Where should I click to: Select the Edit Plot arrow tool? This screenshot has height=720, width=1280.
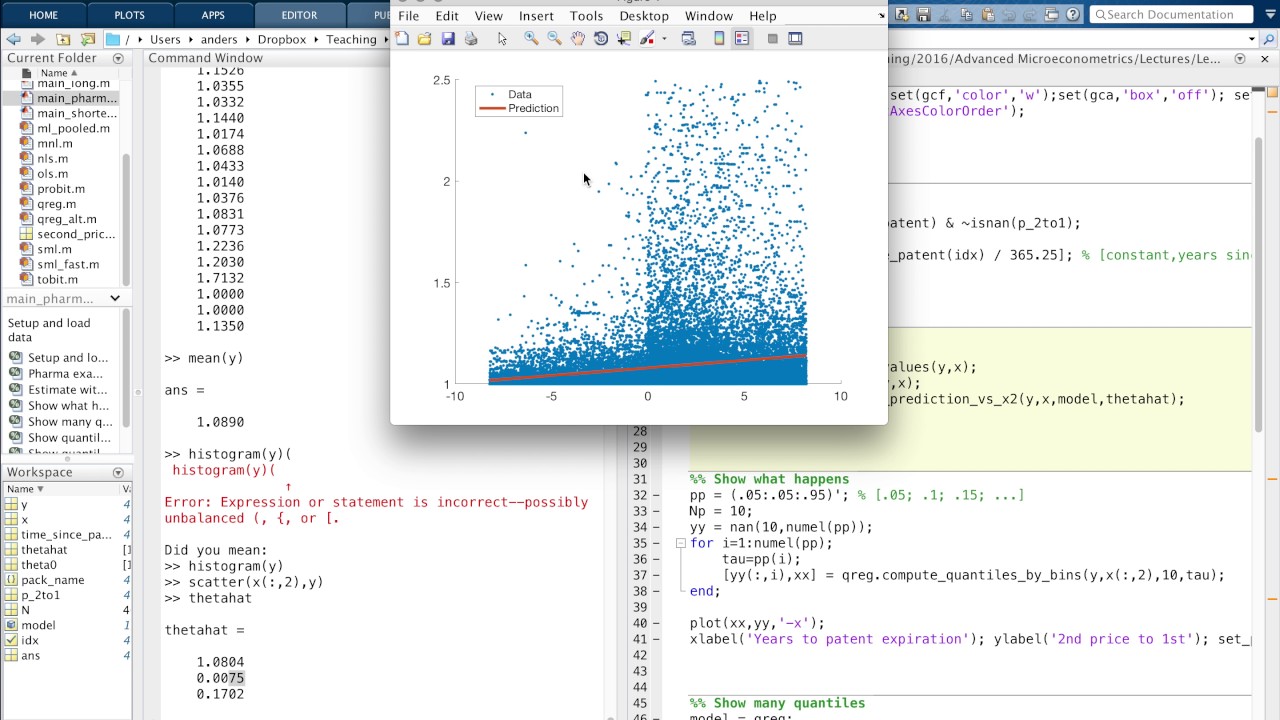tap(502, 38)
